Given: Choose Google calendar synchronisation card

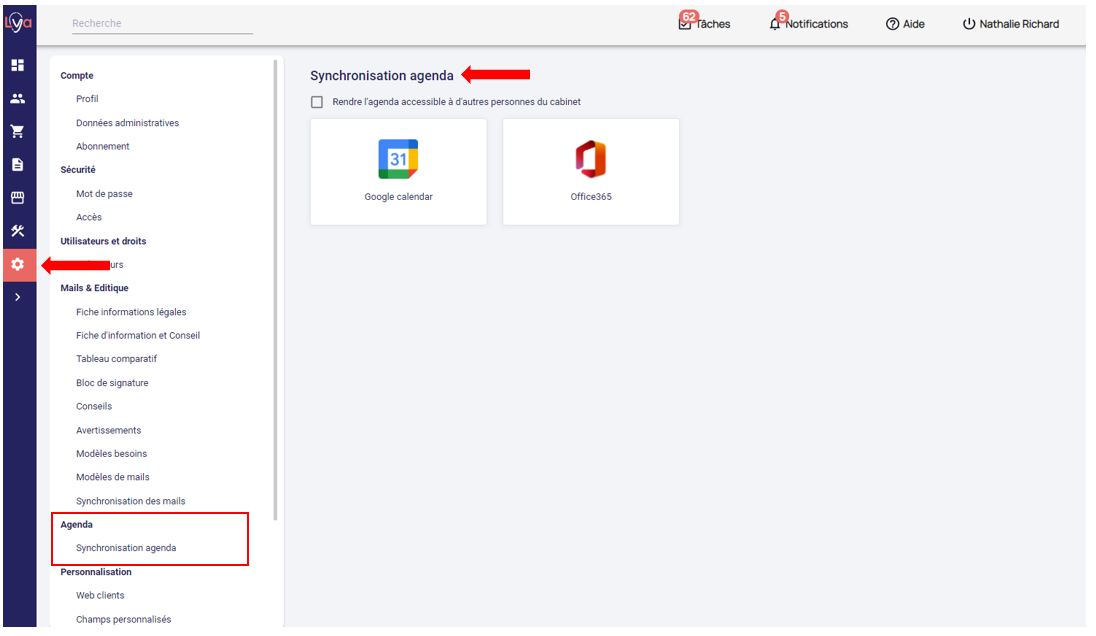Looking at the screenshot, I should 398,172.
